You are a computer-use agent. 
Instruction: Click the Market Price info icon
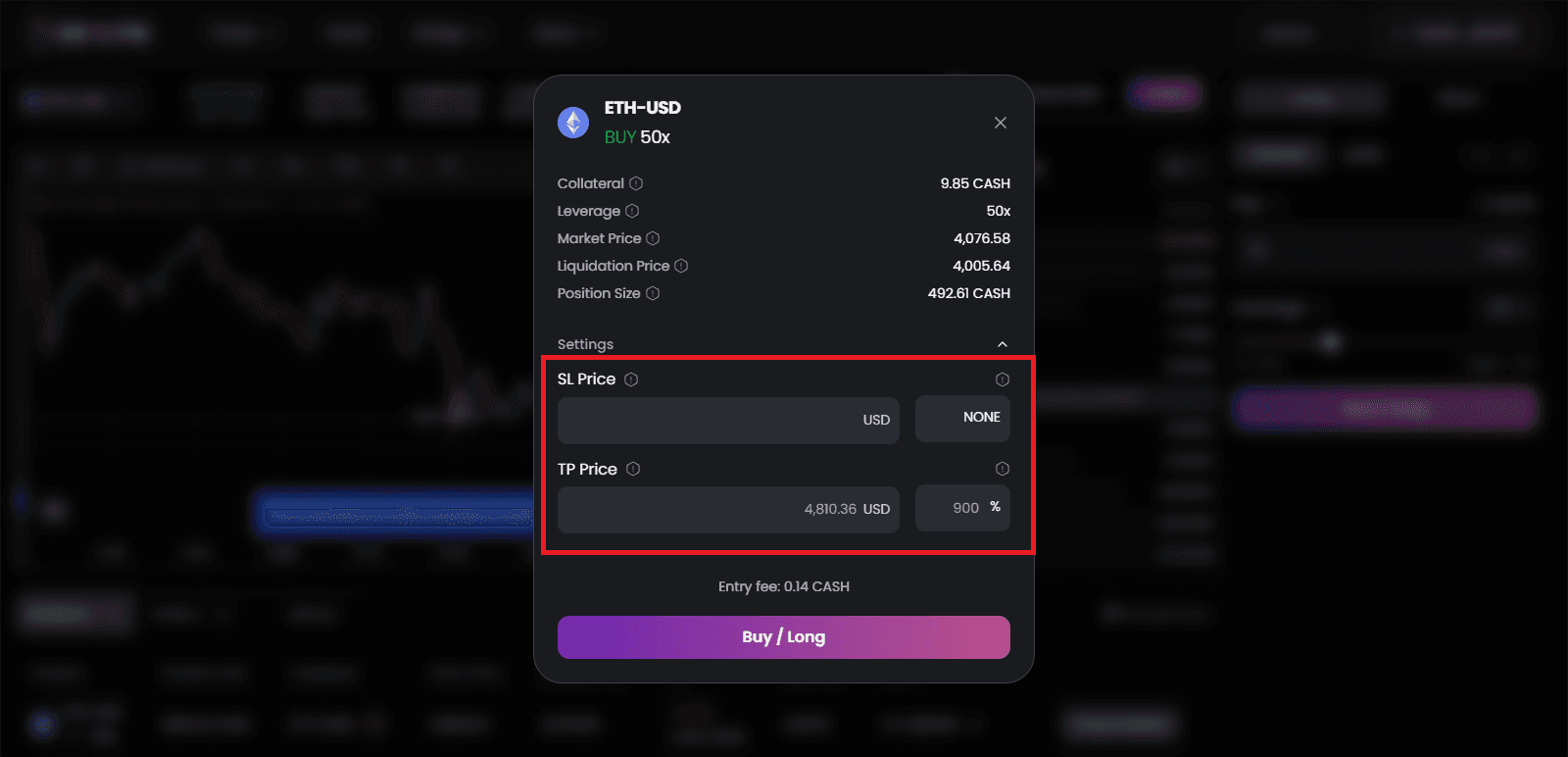click(x=653, y=238)
